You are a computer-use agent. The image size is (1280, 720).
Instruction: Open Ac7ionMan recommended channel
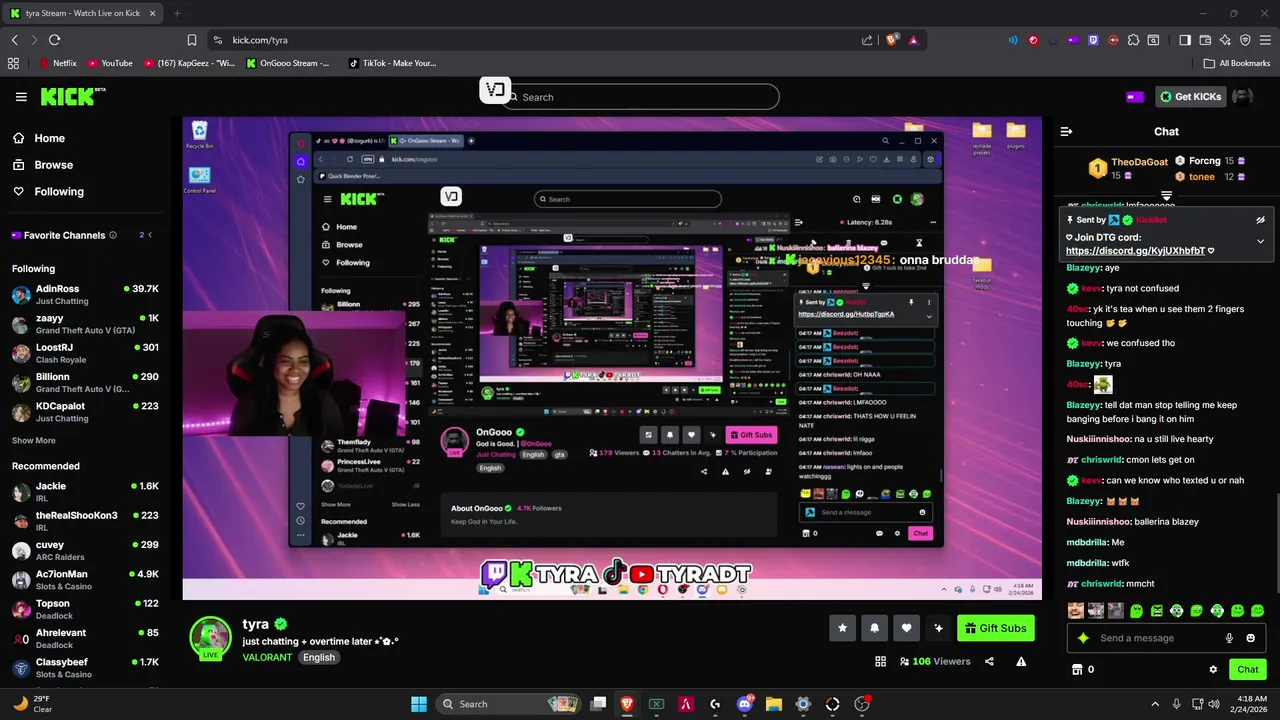pos(85,579)
